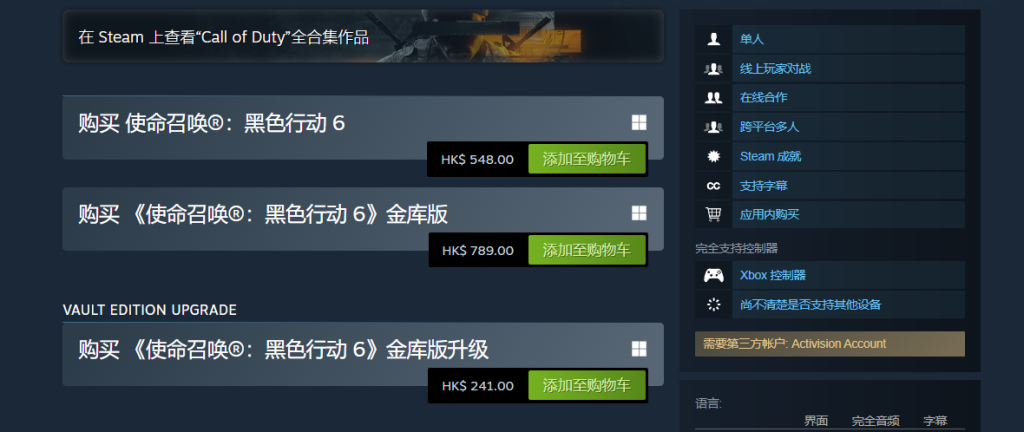Open the 跨平台多人 category link
1024x432 pixels.
click(x=769, y=127)
